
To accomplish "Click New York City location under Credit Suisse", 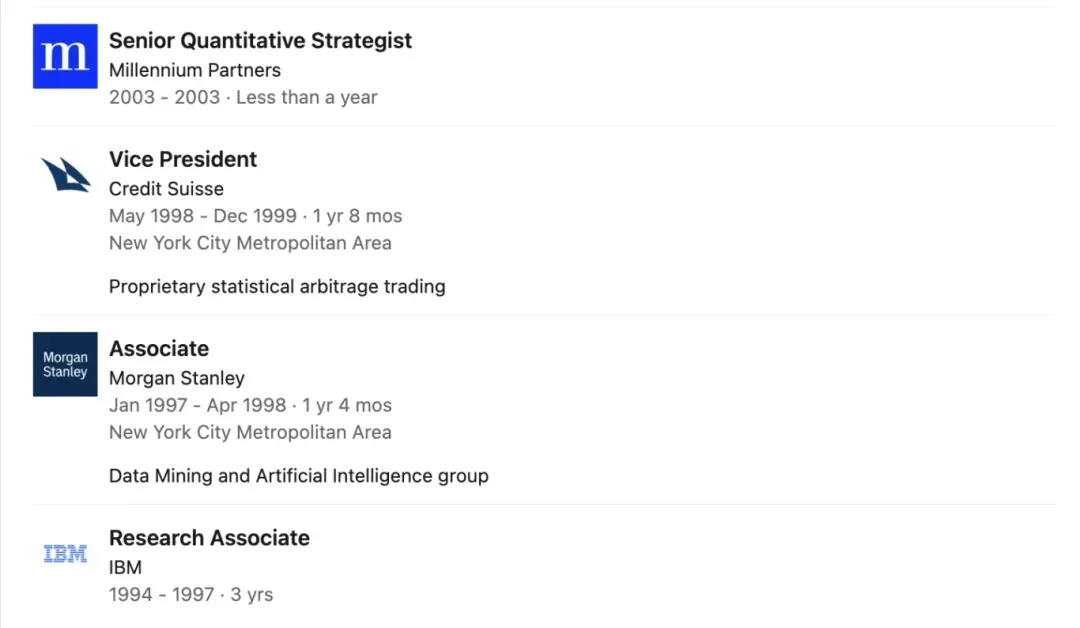I will [250, 243].
